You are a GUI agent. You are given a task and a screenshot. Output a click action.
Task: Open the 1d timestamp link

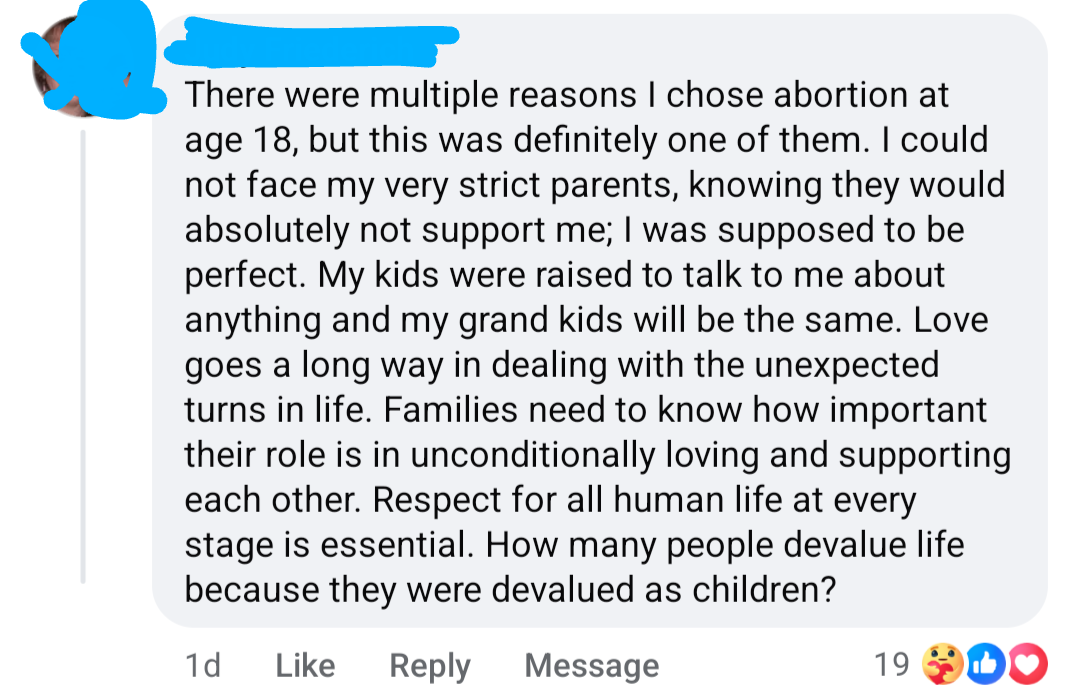[x=203, y=665]
